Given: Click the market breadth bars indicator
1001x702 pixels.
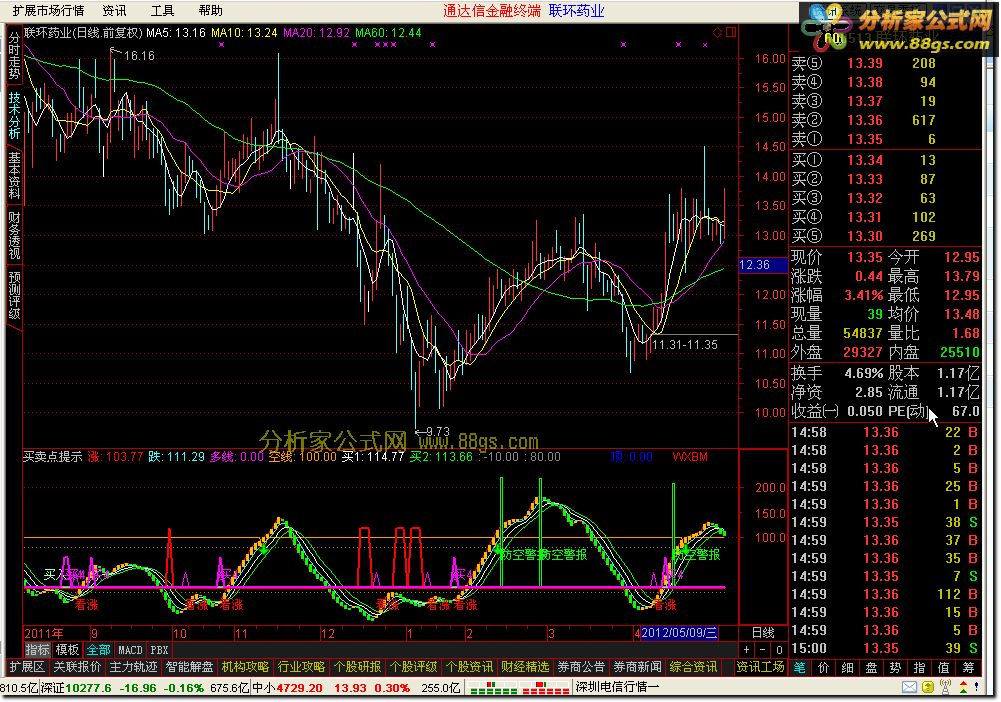Looking at the screenshot, I should pyautogui.click(x=518, y=688).
